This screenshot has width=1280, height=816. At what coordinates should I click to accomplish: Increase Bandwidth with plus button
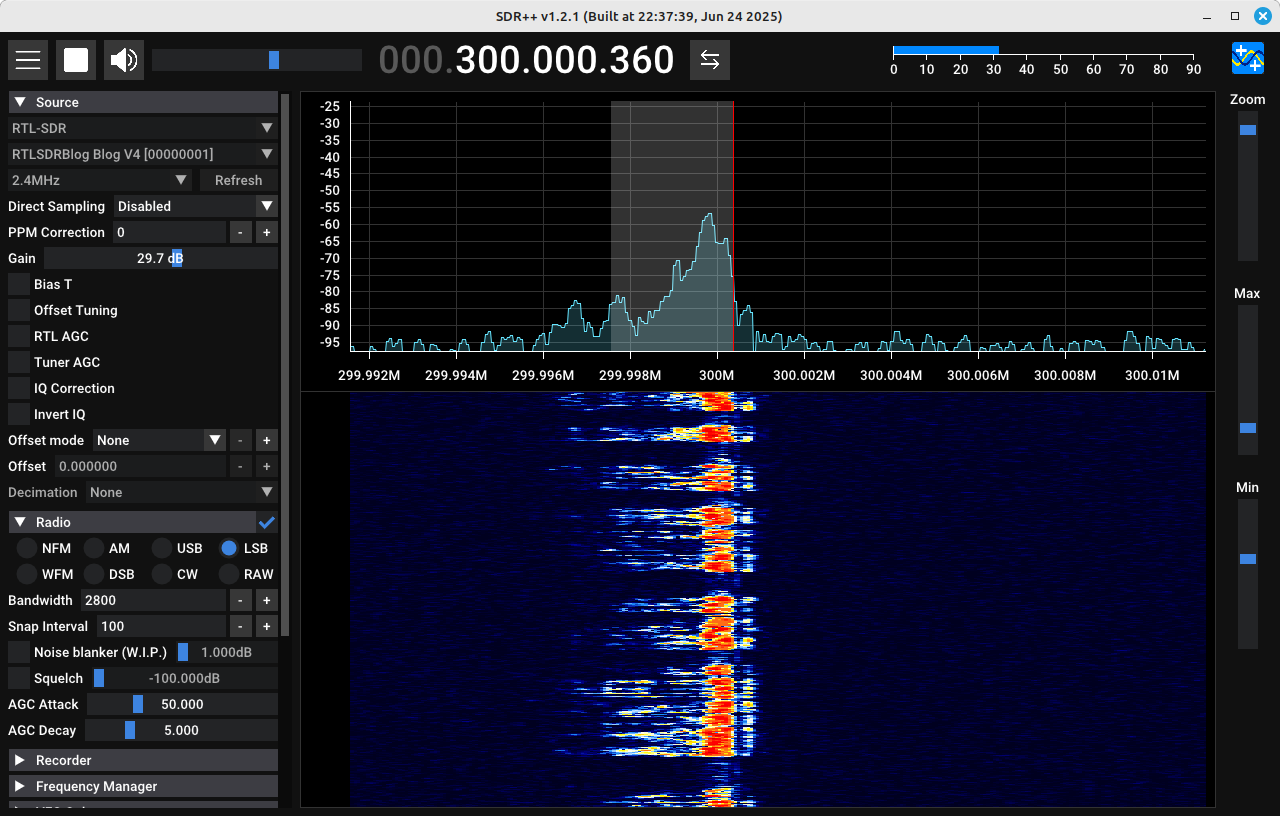(x=267, y=600)
